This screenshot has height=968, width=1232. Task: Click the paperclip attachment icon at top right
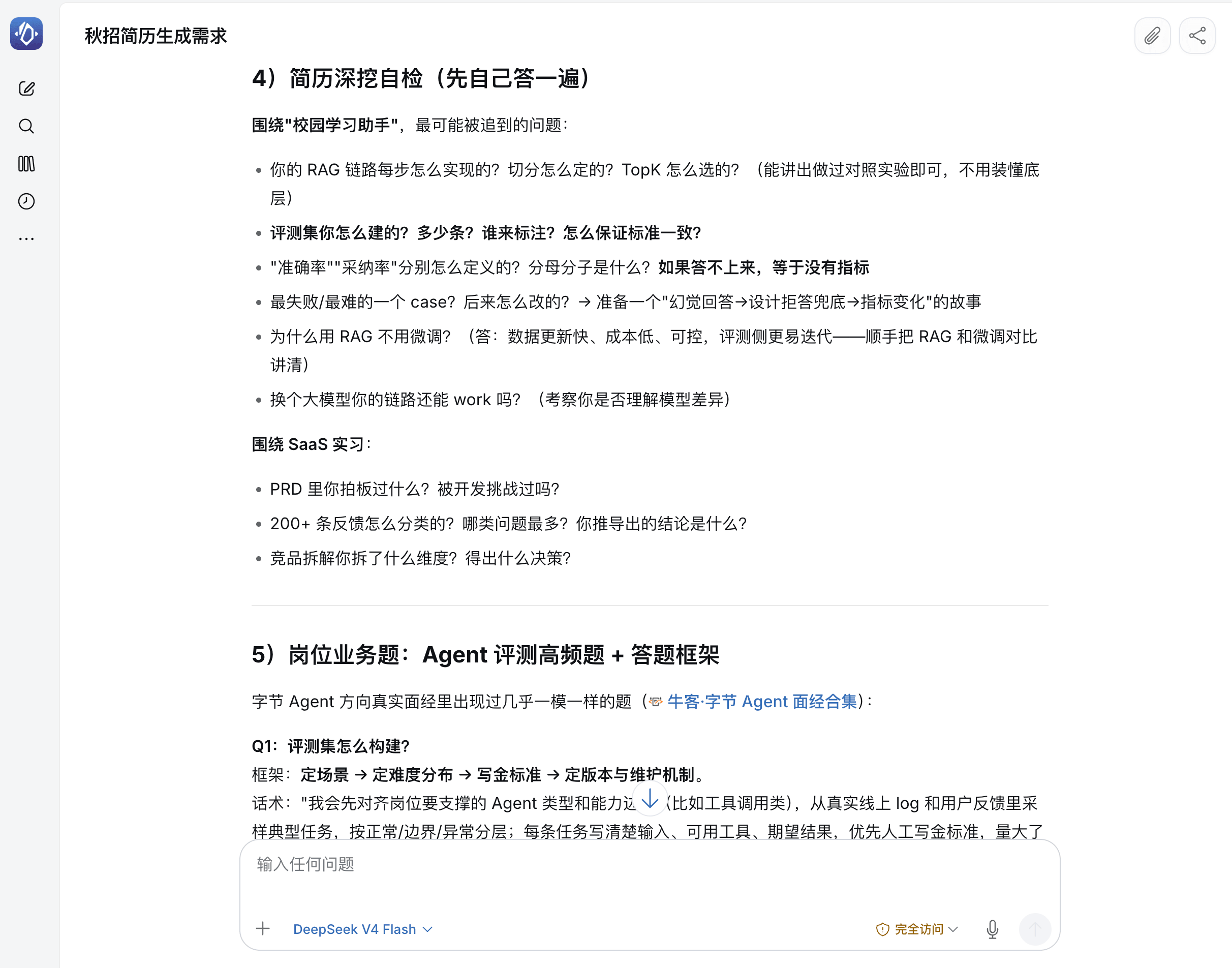[x=1152, y=36]
